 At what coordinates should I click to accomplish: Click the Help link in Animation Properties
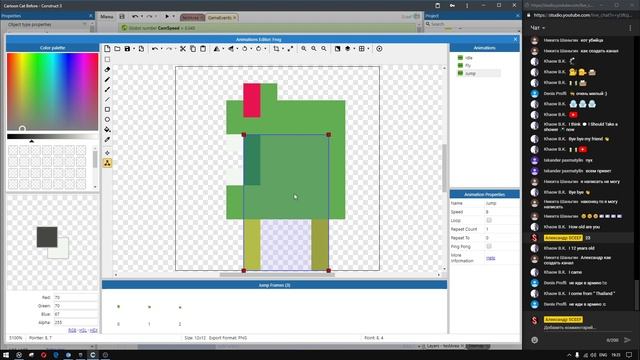491,258
